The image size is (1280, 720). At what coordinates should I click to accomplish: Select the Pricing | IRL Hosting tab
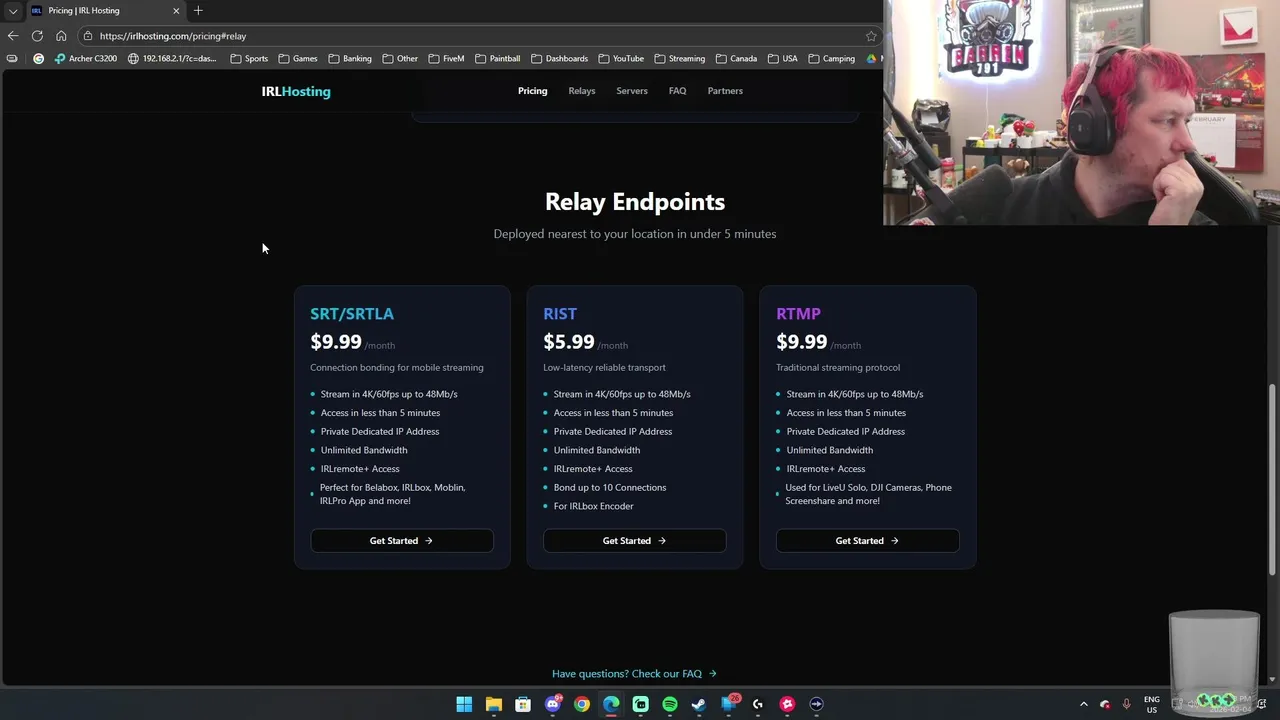point(105,10)
